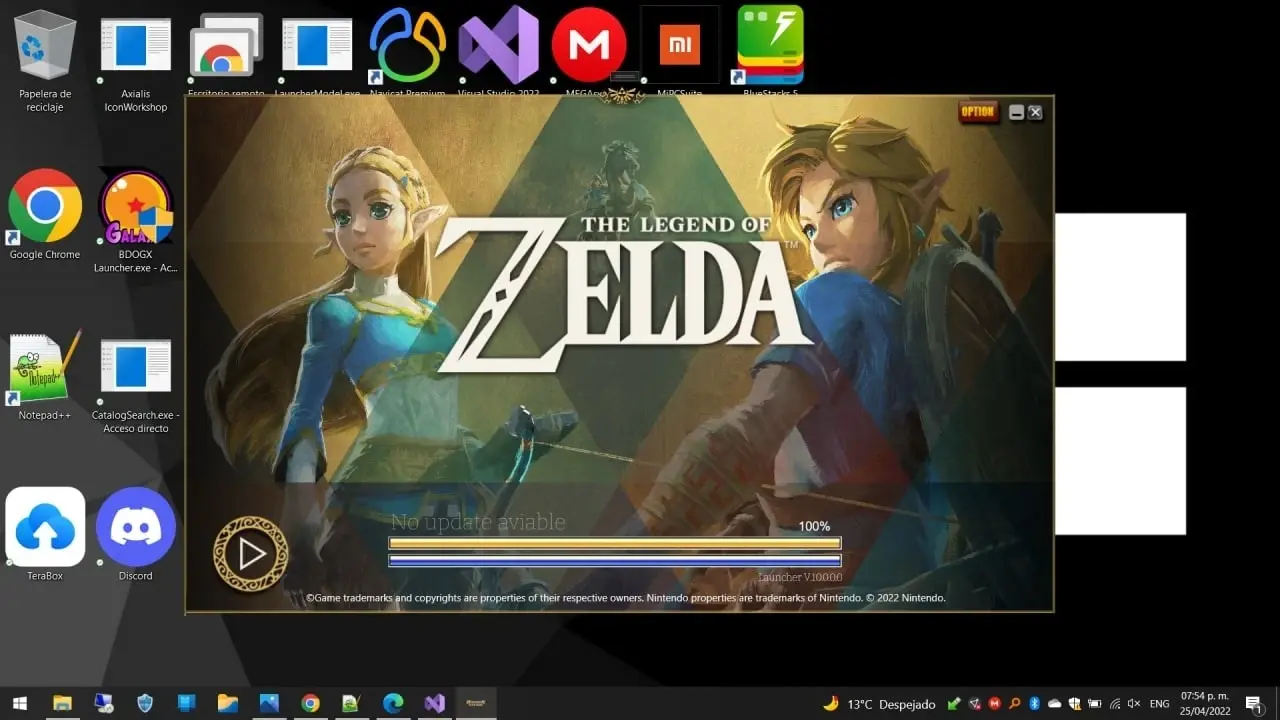The image size is (1280, 720).
Task: Minimize the Zelda launcher window
Action: coord(1017,113)
